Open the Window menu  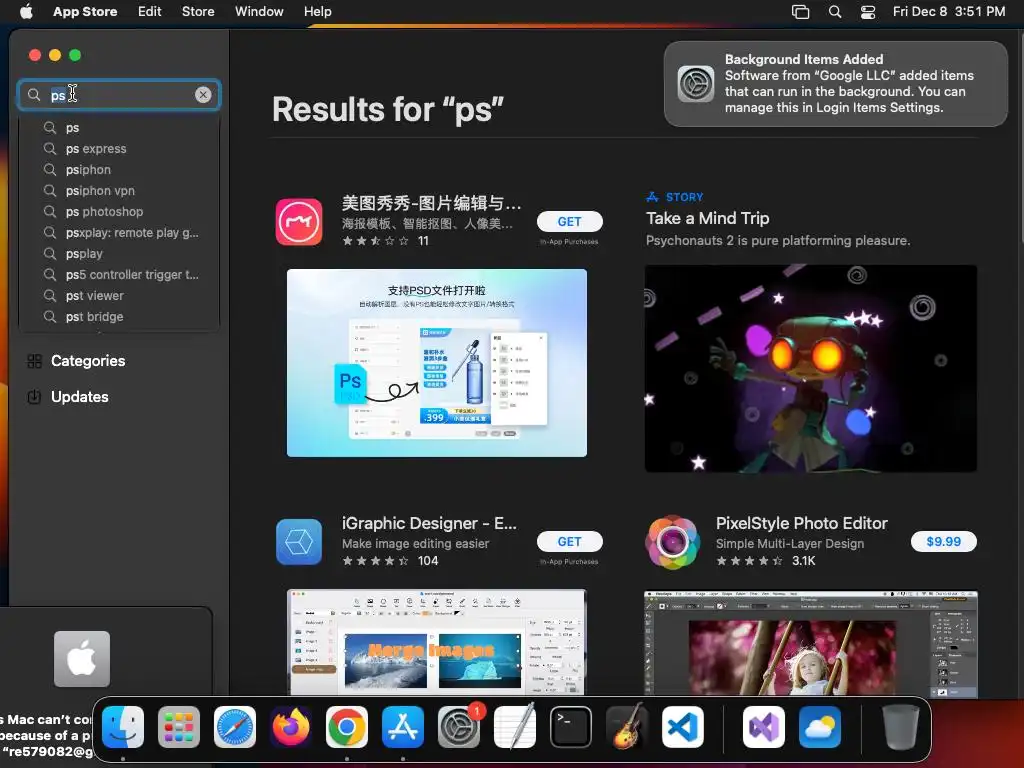coord(259,11)
